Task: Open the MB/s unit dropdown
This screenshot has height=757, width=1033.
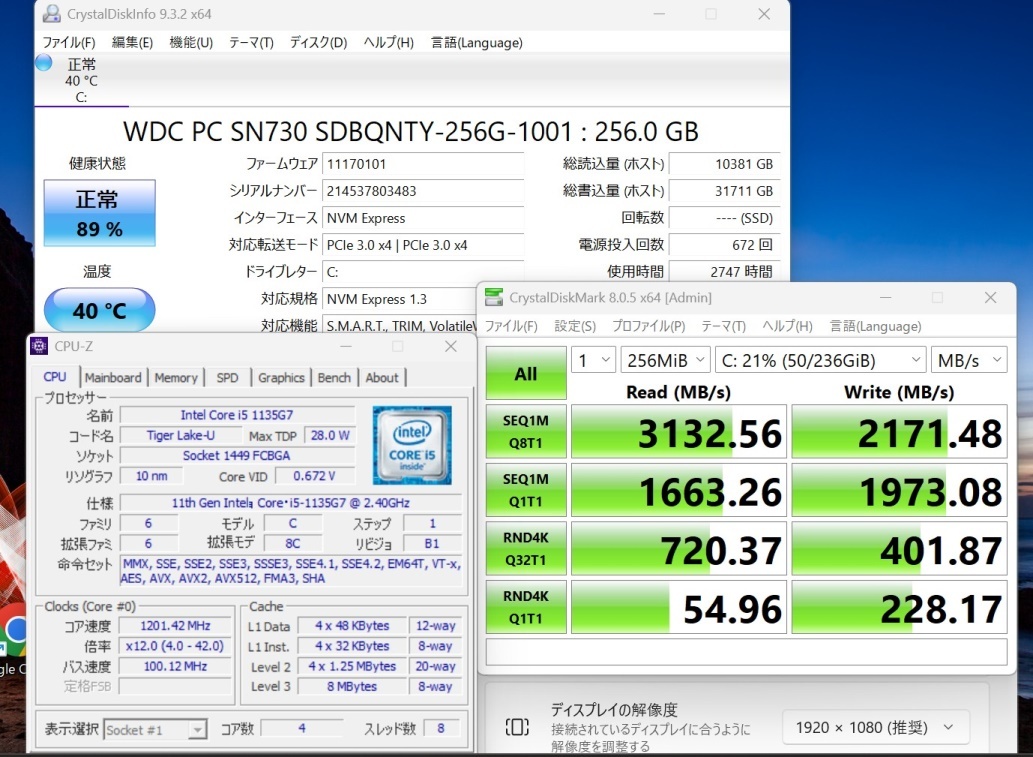Action: point(969,360)
